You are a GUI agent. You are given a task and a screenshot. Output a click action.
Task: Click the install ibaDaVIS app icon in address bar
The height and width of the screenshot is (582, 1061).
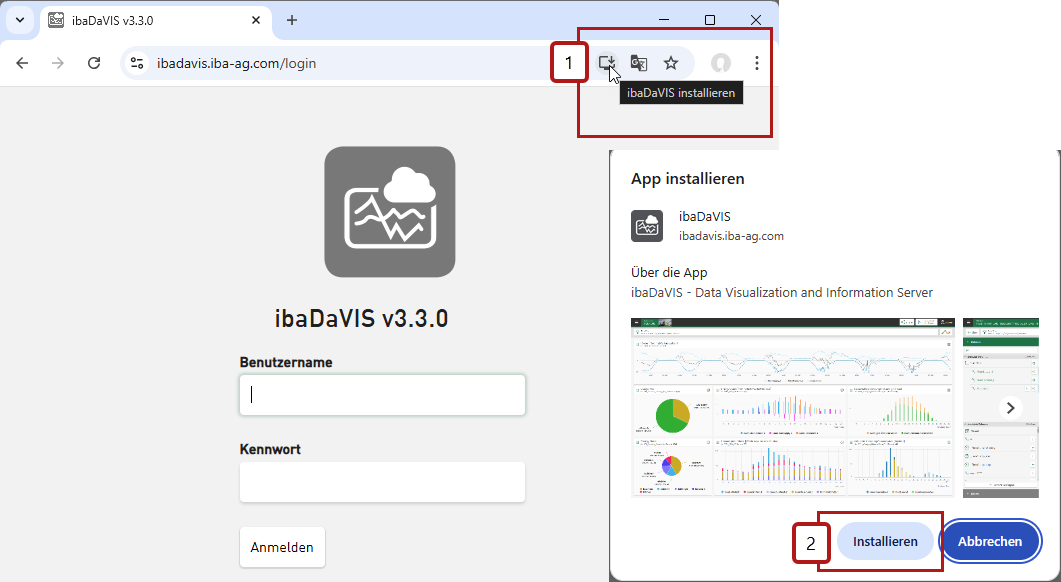coord(607,63)
